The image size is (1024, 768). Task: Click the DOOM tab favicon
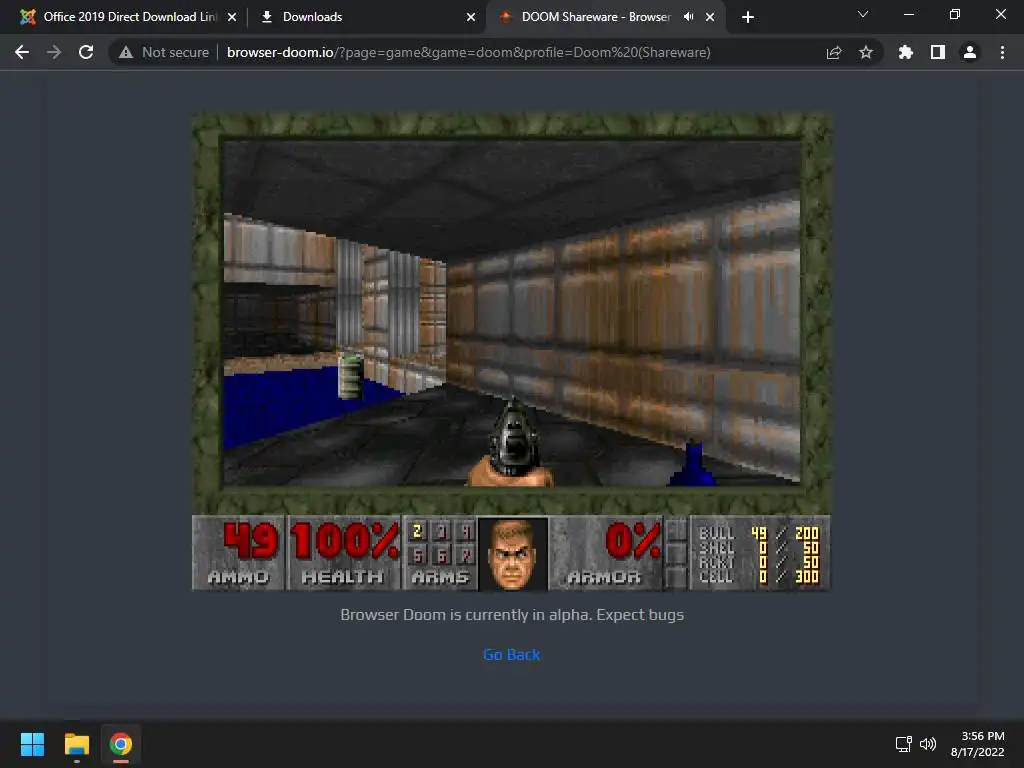pos(505,17)
